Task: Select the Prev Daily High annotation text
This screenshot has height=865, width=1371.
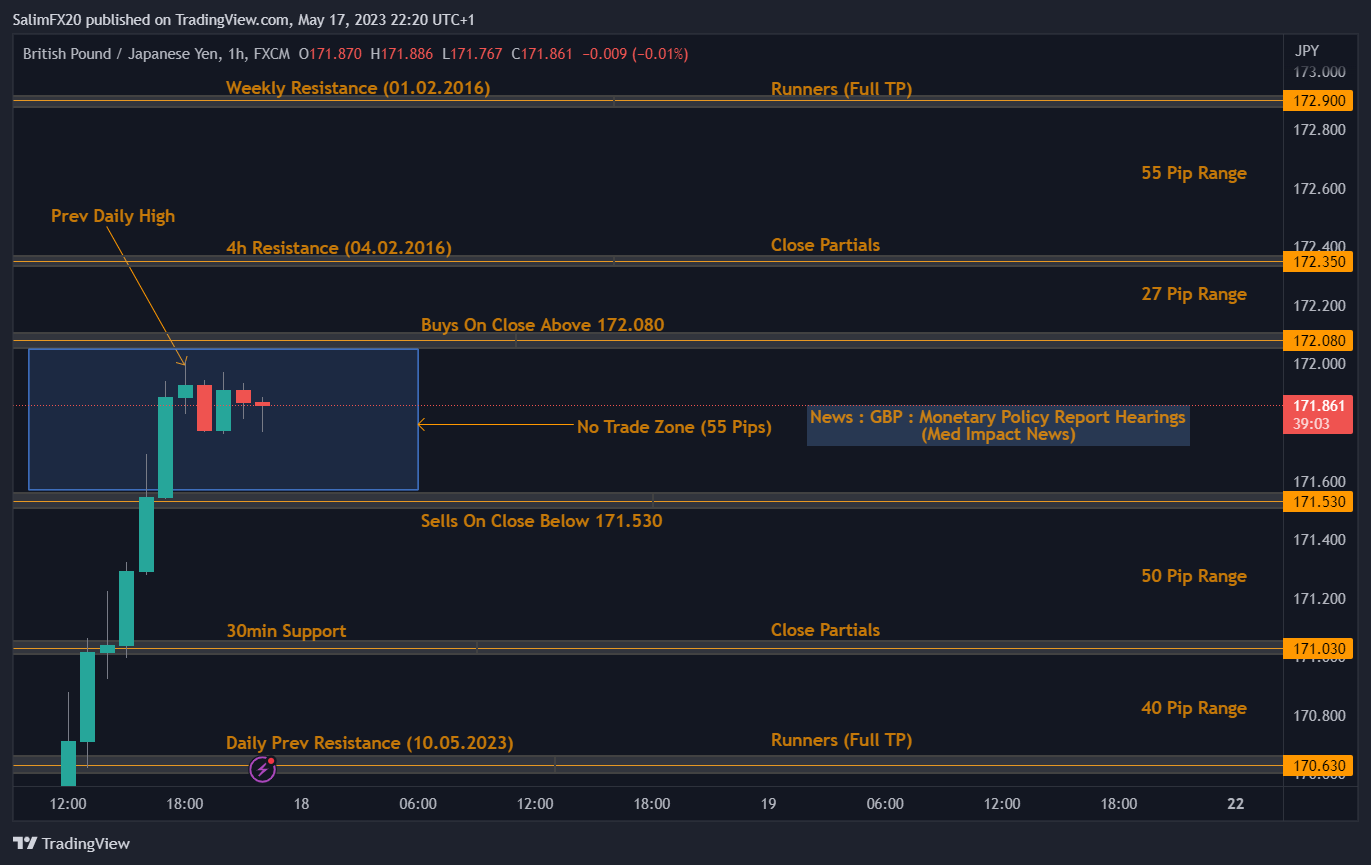Action: pos(113,216)
